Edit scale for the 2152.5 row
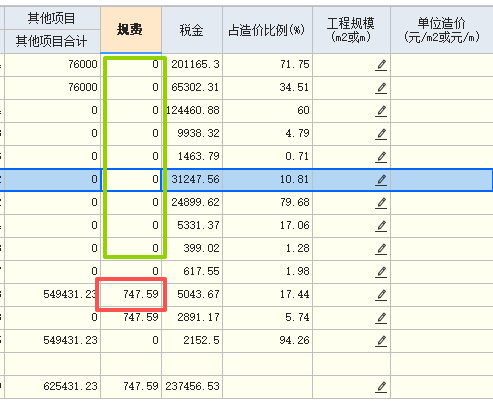The width and height of the screenshot is (493, 402). pos(381,341)
